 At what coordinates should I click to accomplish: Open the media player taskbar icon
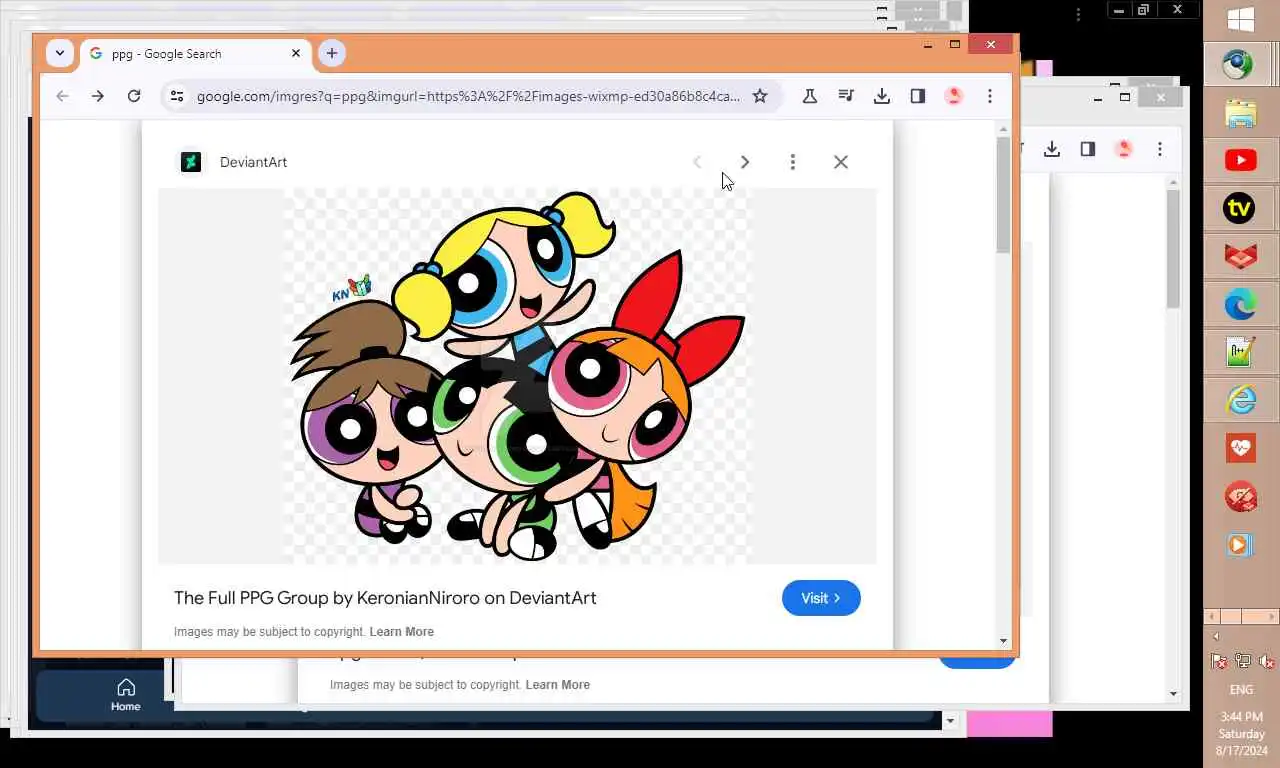1240,545
